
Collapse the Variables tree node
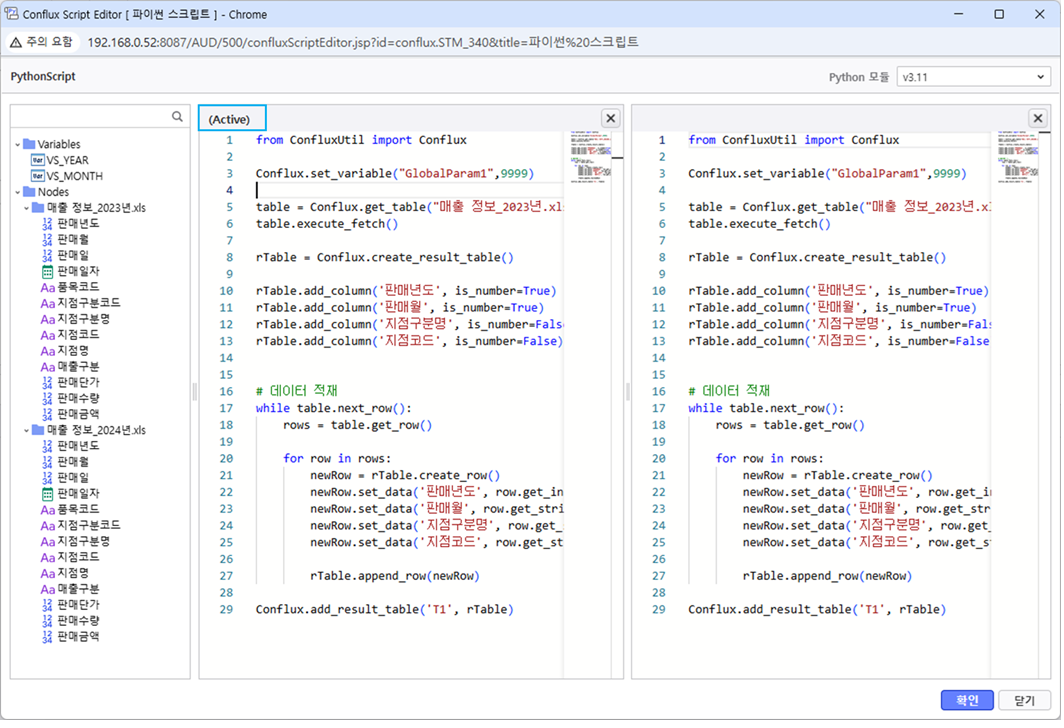coord(18,144)
